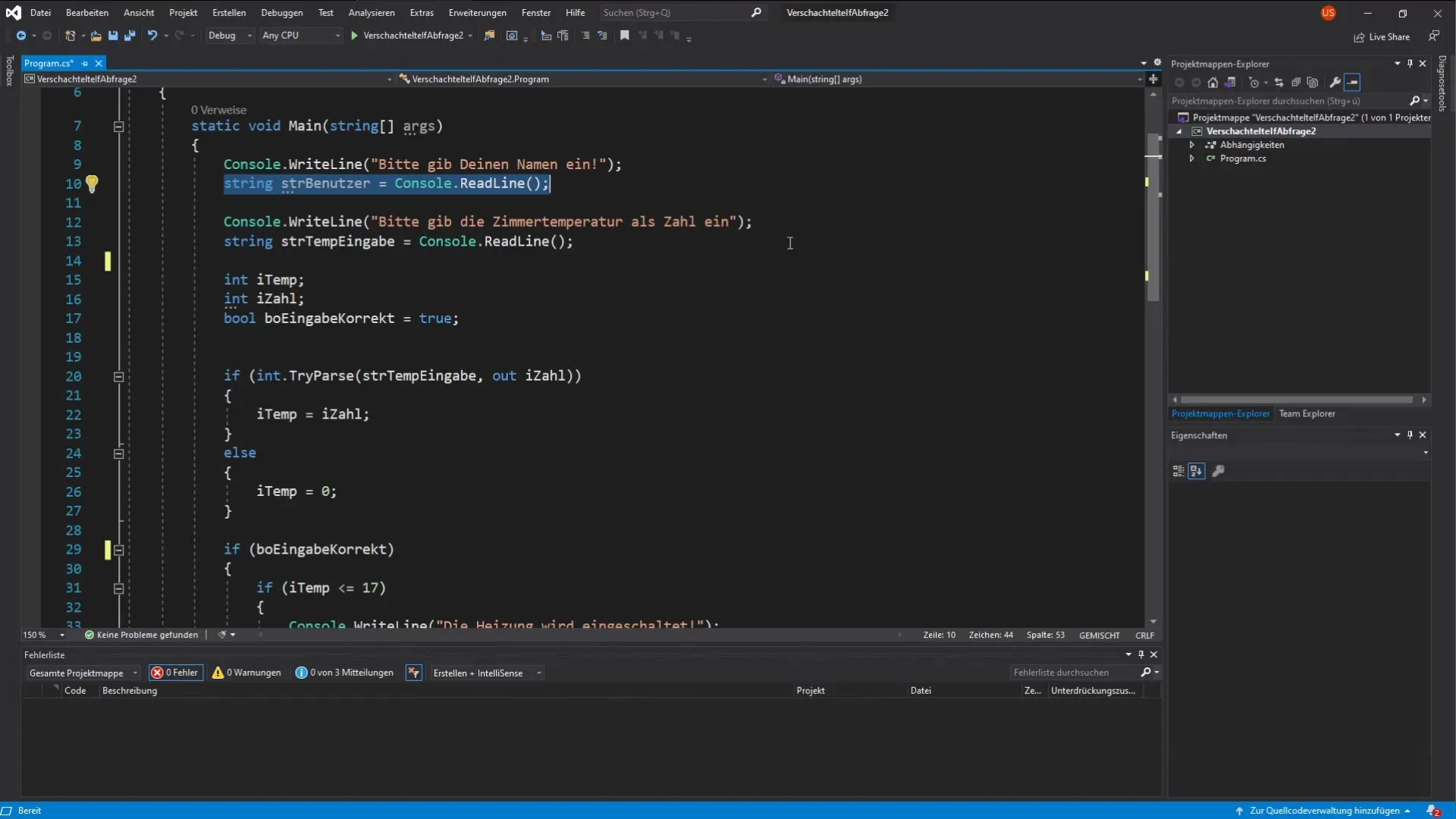Image resolution: width=1456 pixels, height=819 pixels.
Task: Click the show all files icon
Action: (1313, 83)
